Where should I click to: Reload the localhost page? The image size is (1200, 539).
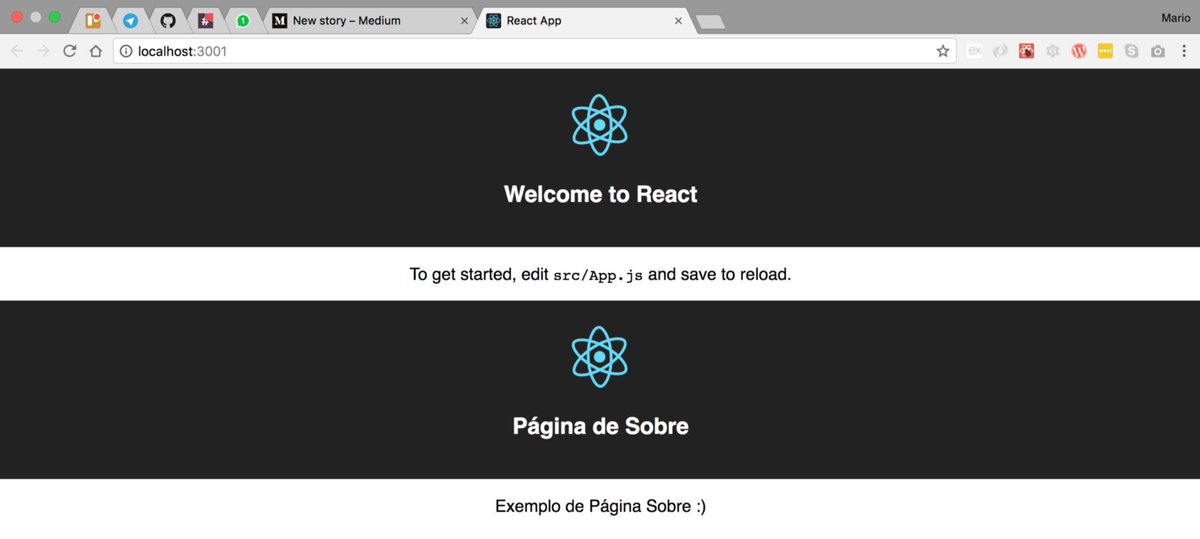click(69, 51)
